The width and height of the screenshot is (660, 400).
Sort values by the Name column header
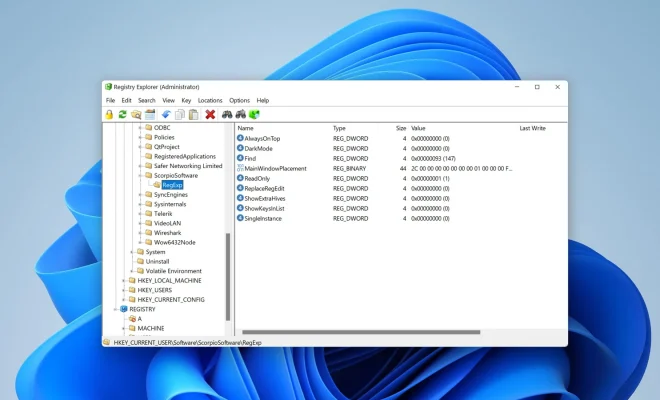(245, 128)
